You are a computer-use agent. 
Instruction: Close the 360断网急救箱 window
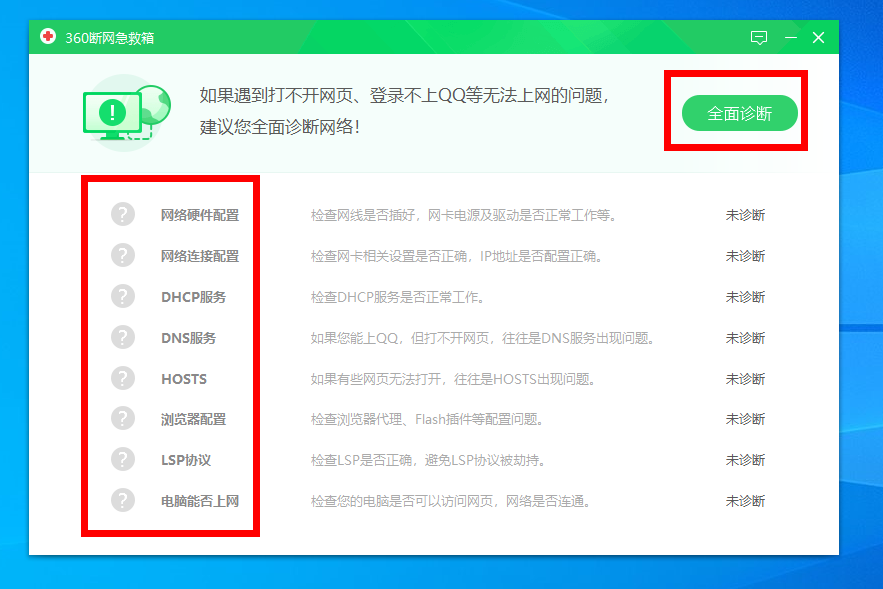818,38
